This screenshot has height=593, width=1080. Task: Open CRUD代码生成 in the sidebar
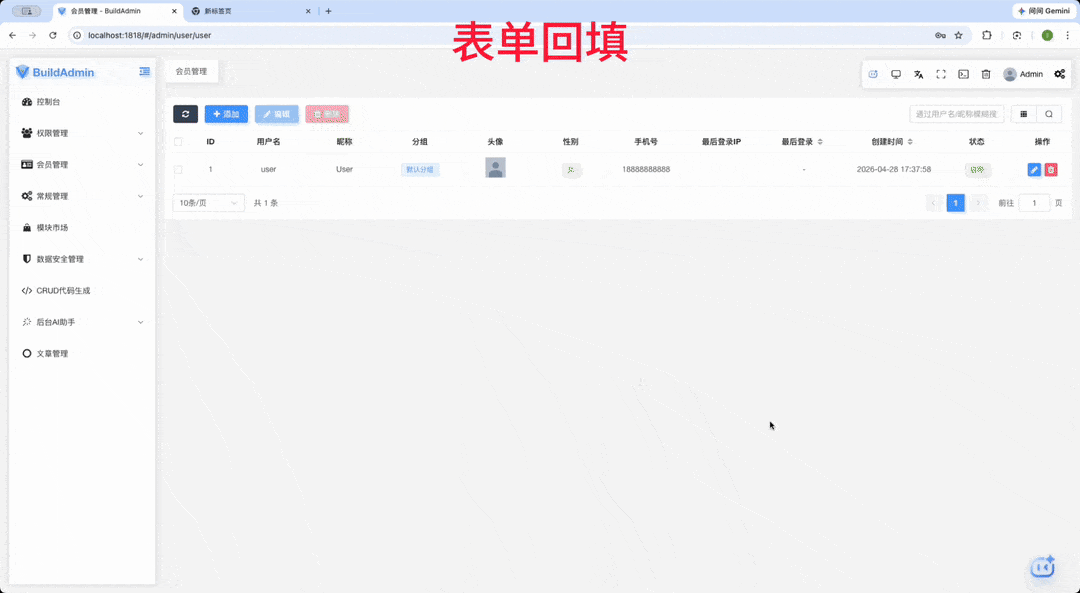pos(81,291)
